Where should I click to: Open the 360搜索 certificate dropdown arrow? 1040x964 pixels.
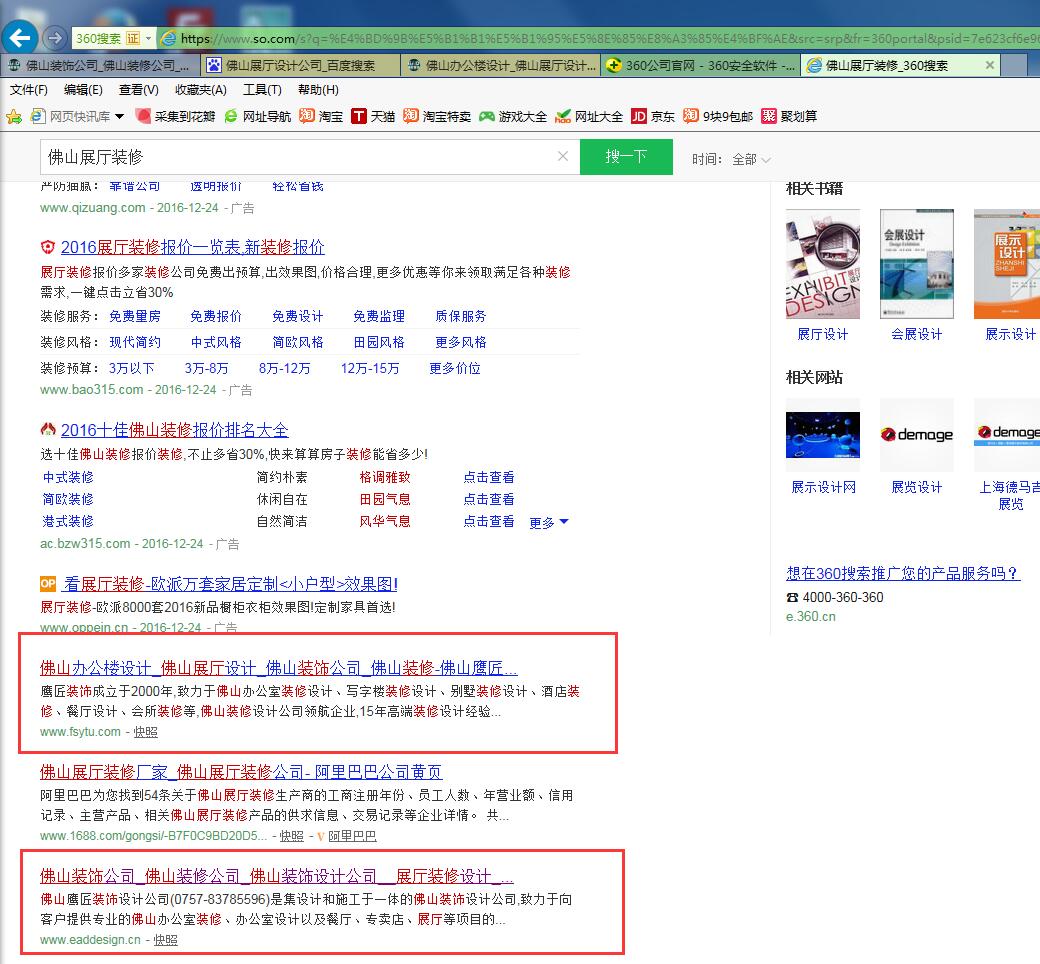click(x=148, y=38)
